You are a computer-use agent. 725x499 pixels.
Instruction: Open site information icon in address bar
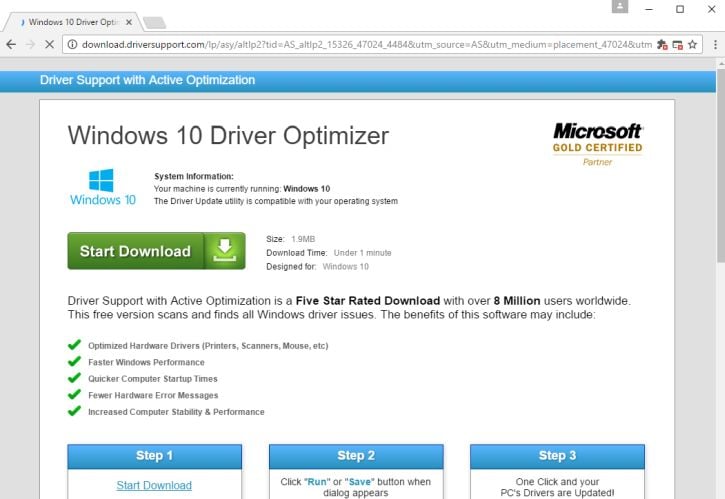[72, 44]
